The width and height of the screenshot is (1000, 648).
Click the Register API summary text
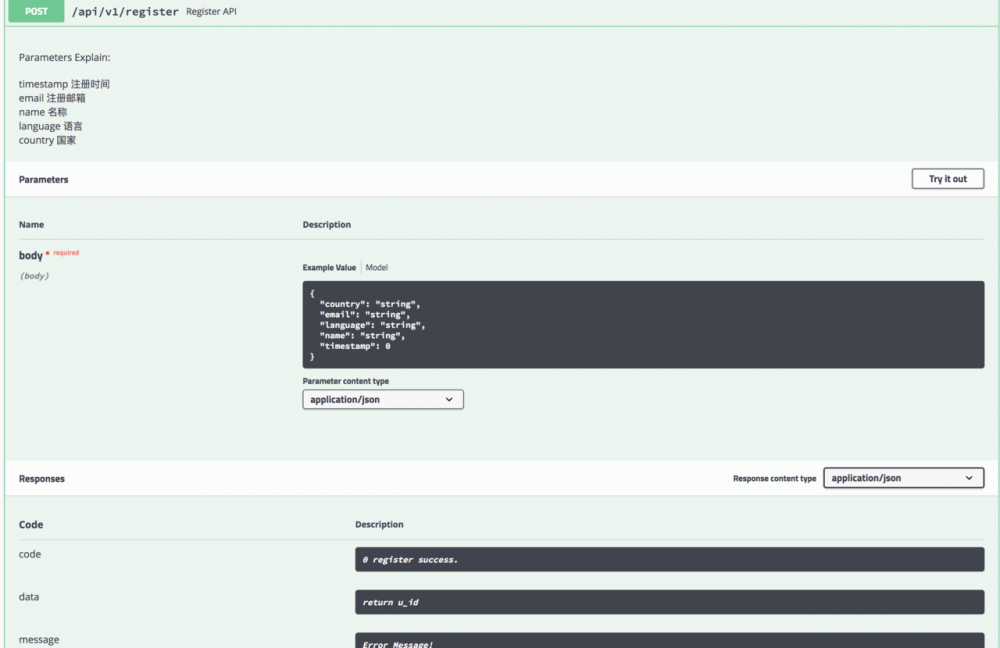coord(211,11)
